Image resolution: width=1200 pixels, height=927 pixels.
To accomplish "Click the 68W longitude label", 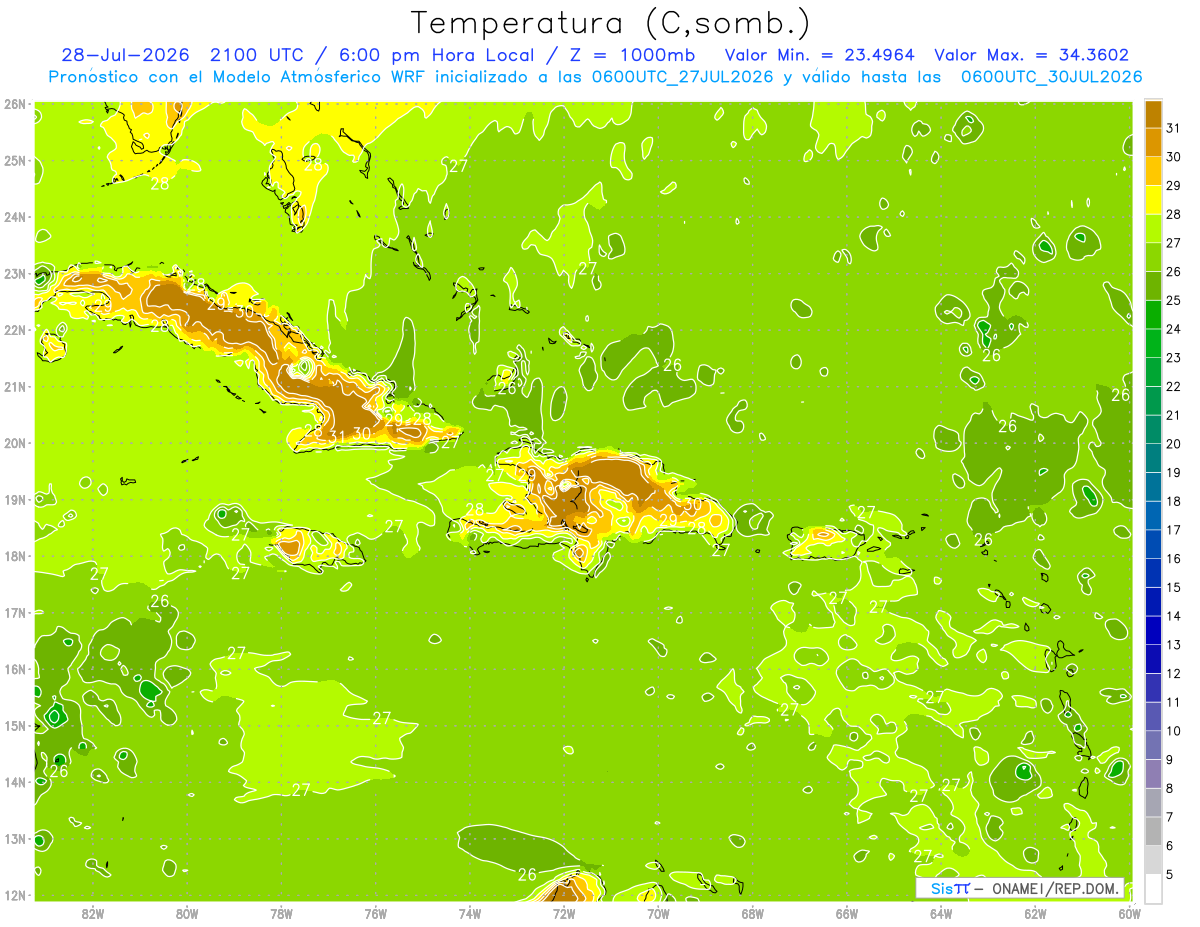I will [752, 913].
